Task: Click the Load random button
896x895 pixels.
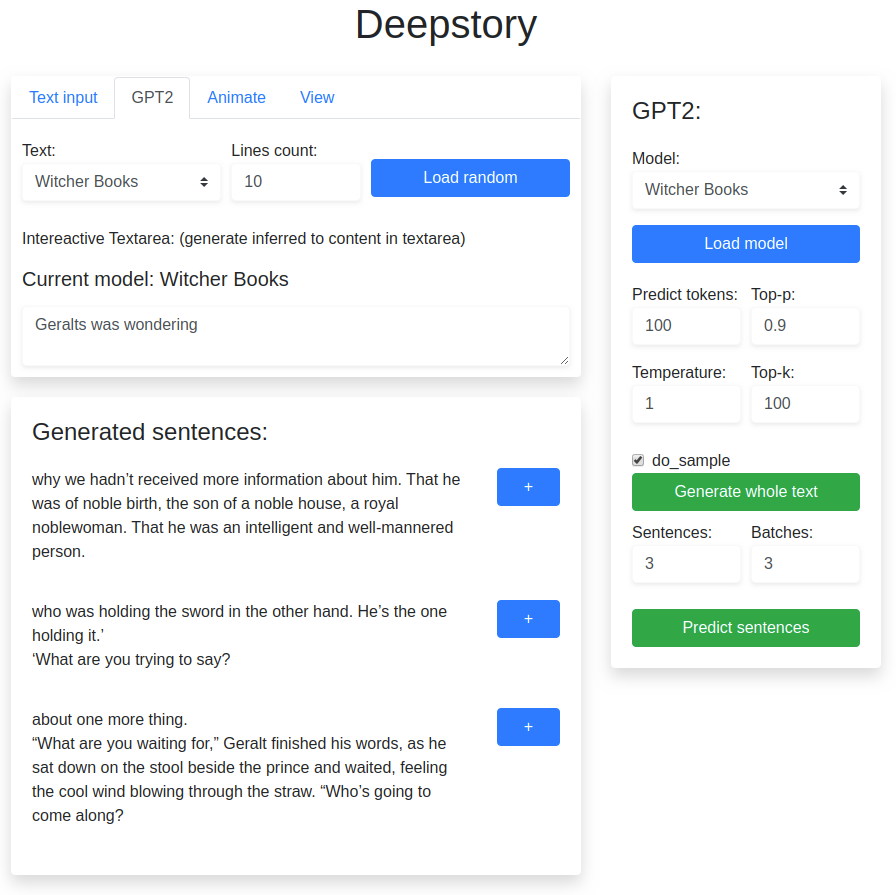Action: pos(470,178)
